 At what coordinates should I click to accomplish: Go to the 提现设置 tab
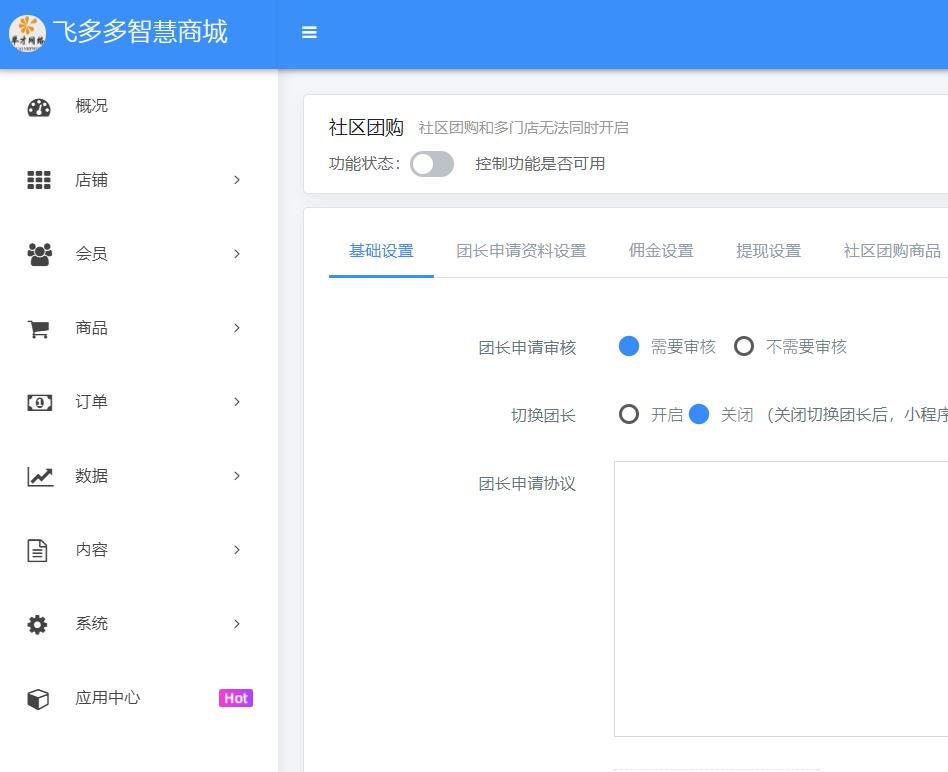click(768, 251)
